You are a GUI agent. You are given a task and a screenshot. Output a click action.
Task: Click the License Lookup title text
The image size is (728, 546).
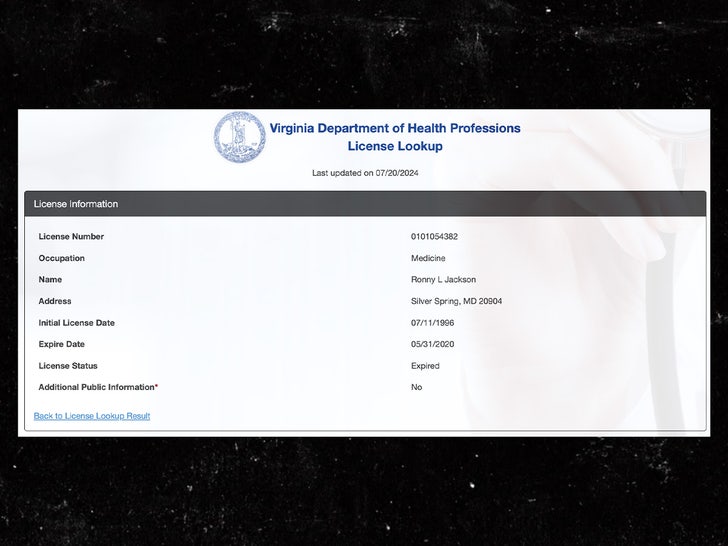[x=394, y=147]
